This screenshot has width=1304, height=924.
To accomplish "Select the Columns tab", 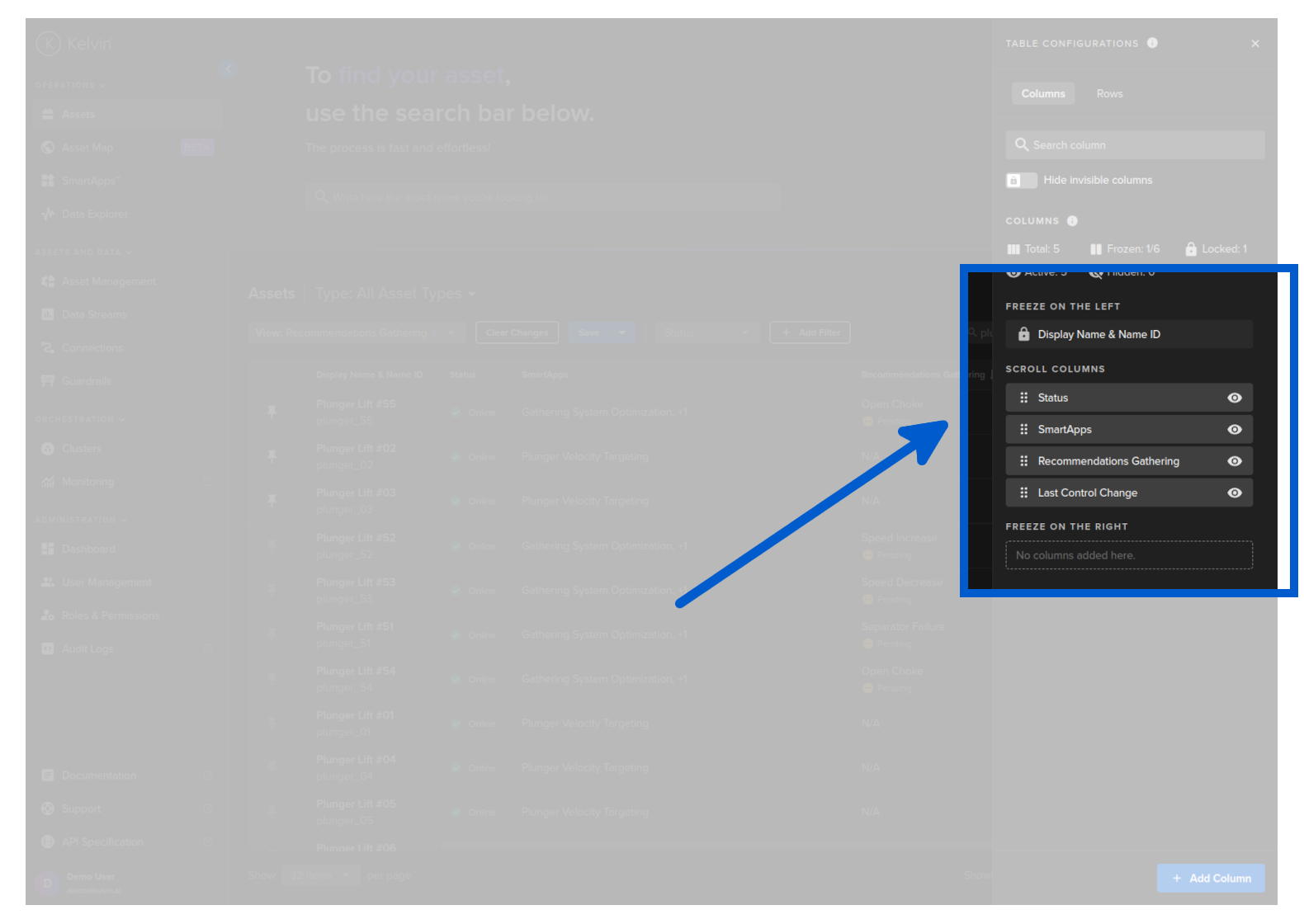I will pyautogui.click(x=1042, y=94).
